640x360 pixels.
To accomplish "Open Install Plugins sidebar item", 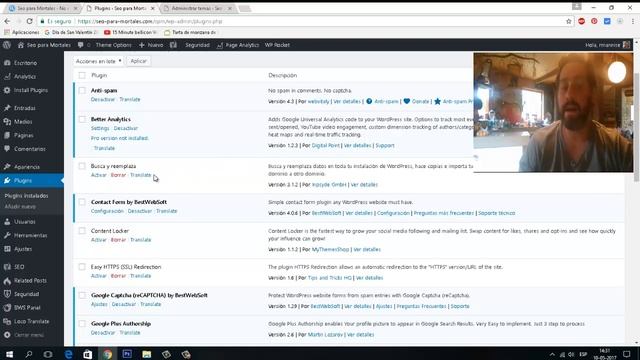I will 31,90.
